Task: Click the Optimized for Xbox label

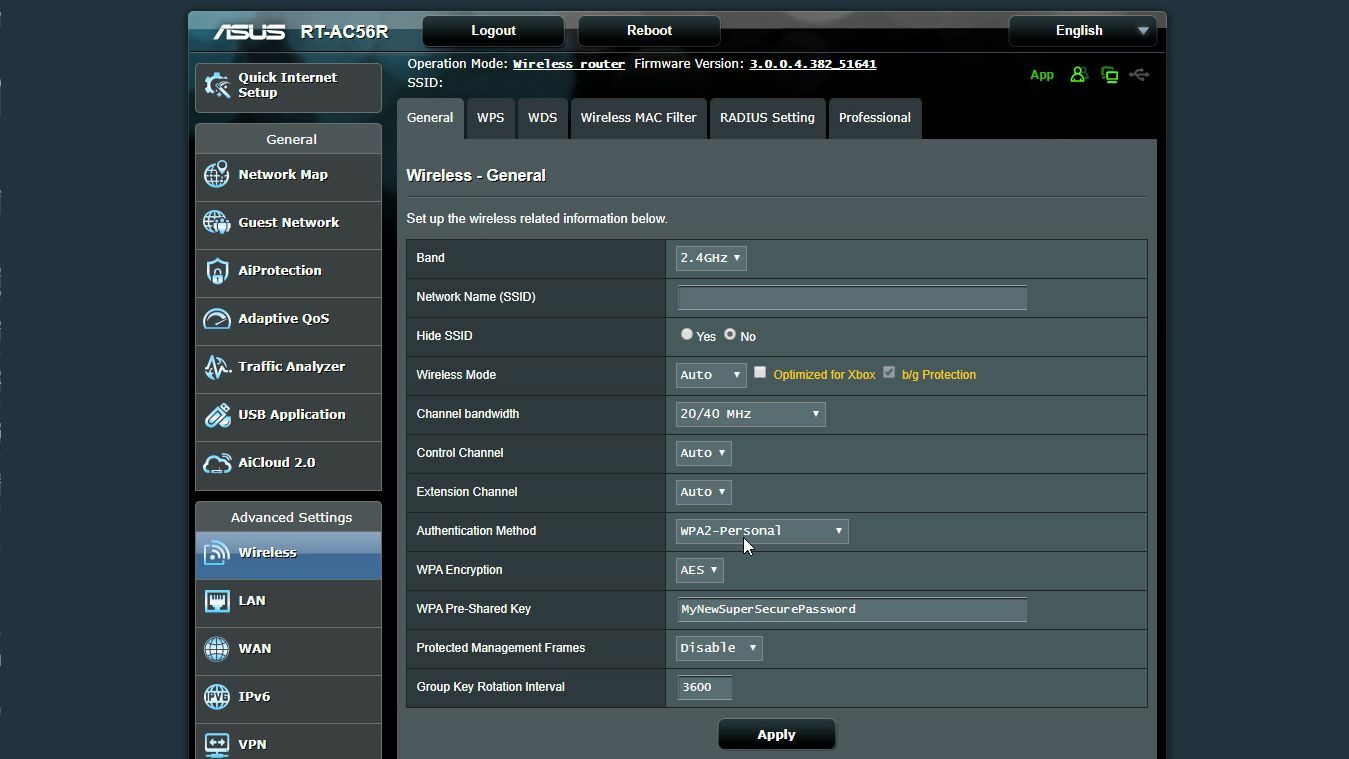Action: pyautogui.click(x=824, y=375)
